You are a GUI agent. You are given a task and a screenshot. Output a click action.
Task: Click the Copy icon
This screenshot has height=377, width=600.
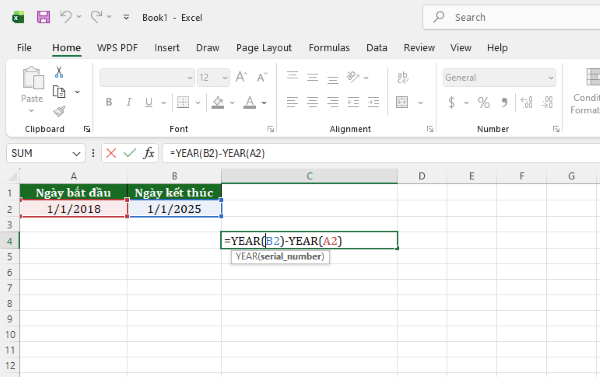pos(59,92)
